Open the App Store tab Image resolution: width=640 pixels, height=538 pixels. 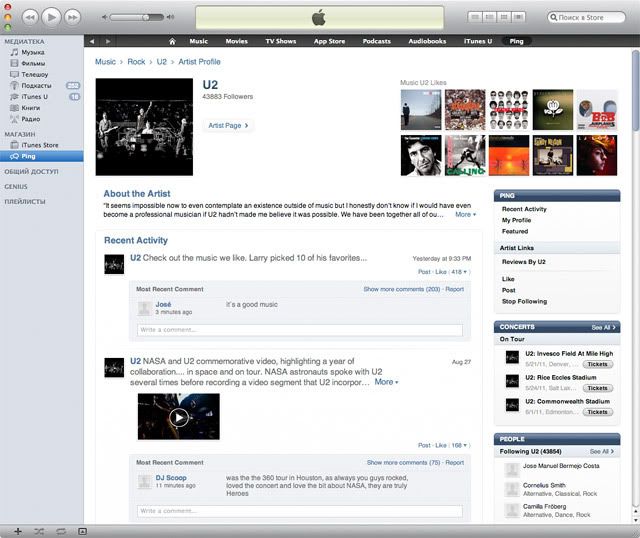[329, 41]
